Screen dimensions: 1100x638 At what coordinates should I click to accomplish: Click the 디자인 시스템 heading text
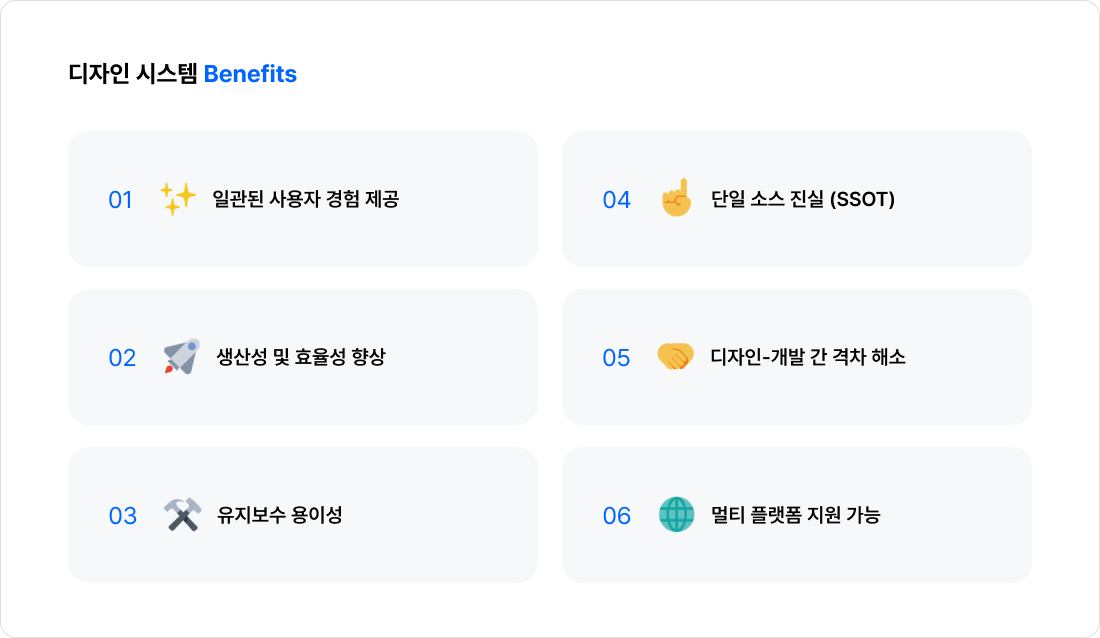pos(132,74)
